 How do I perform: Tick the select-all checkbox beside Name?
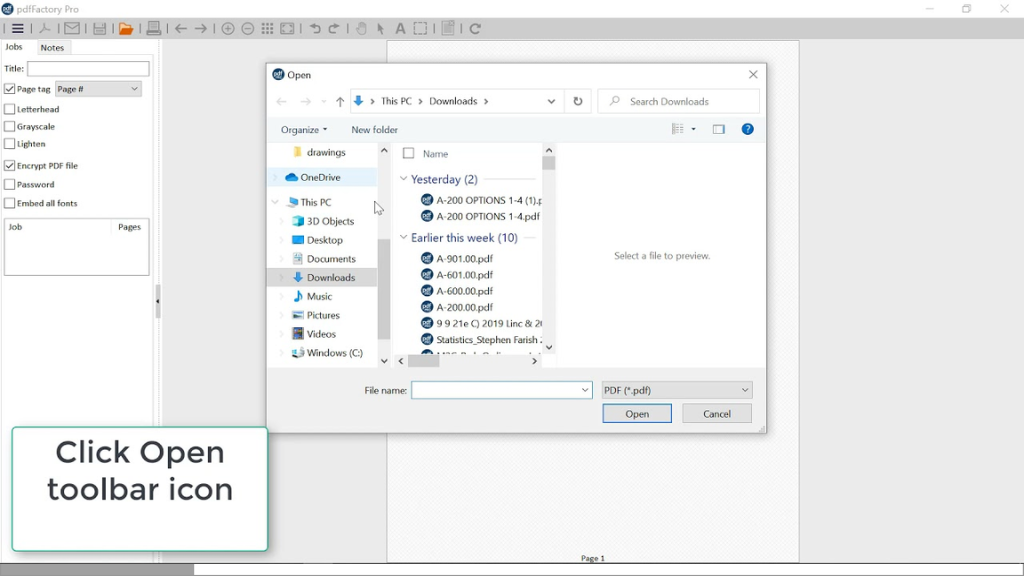(409, 153)
